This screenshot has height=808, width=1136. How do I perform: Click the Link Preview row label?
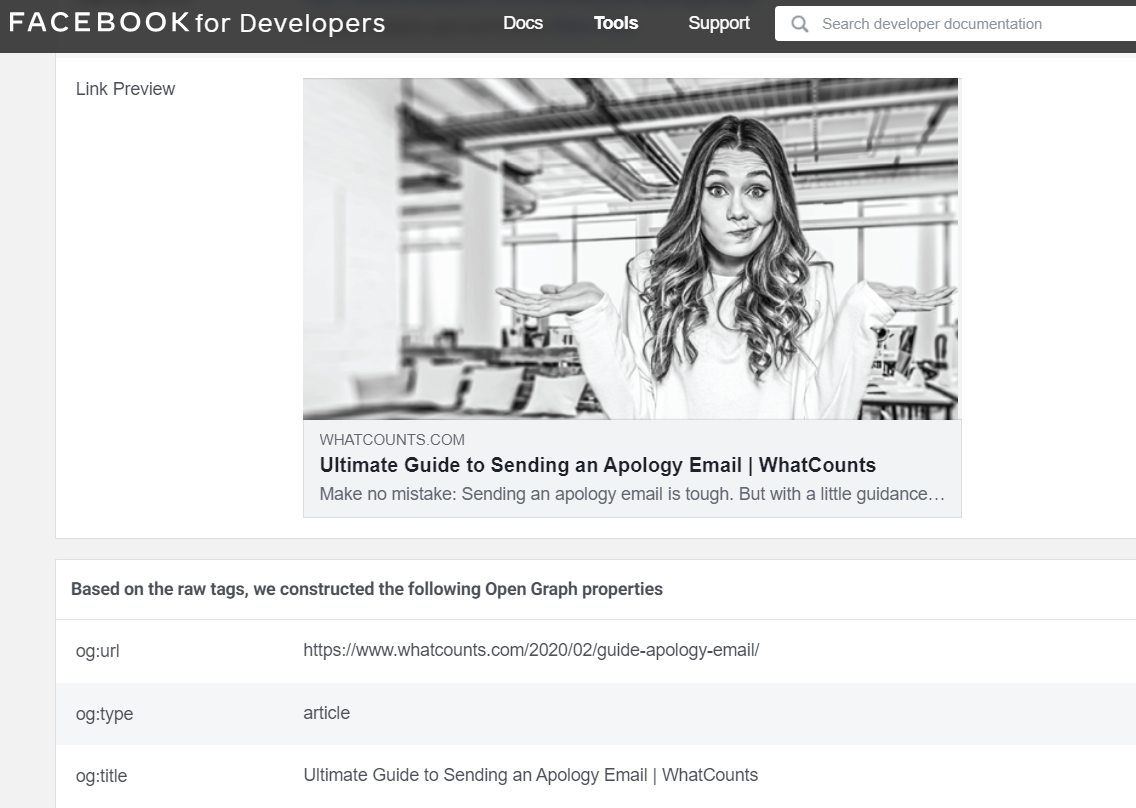point(125,89)
